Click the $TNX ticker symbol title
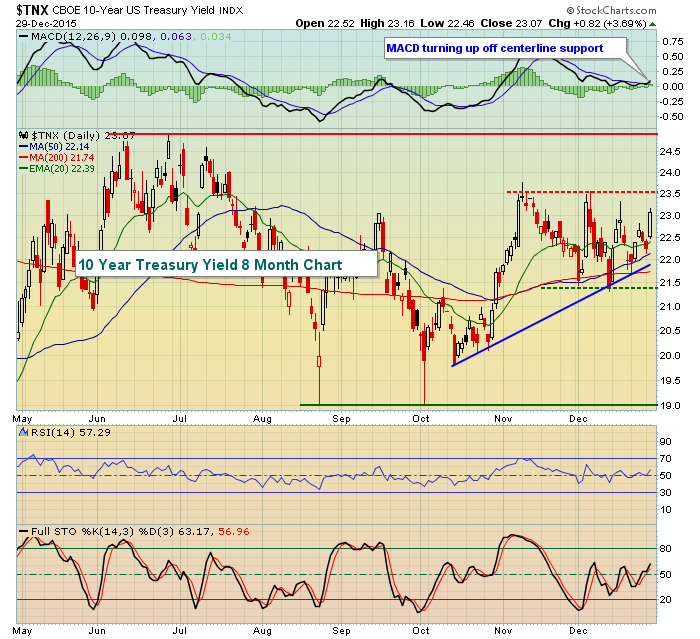 tap(32, 9)
